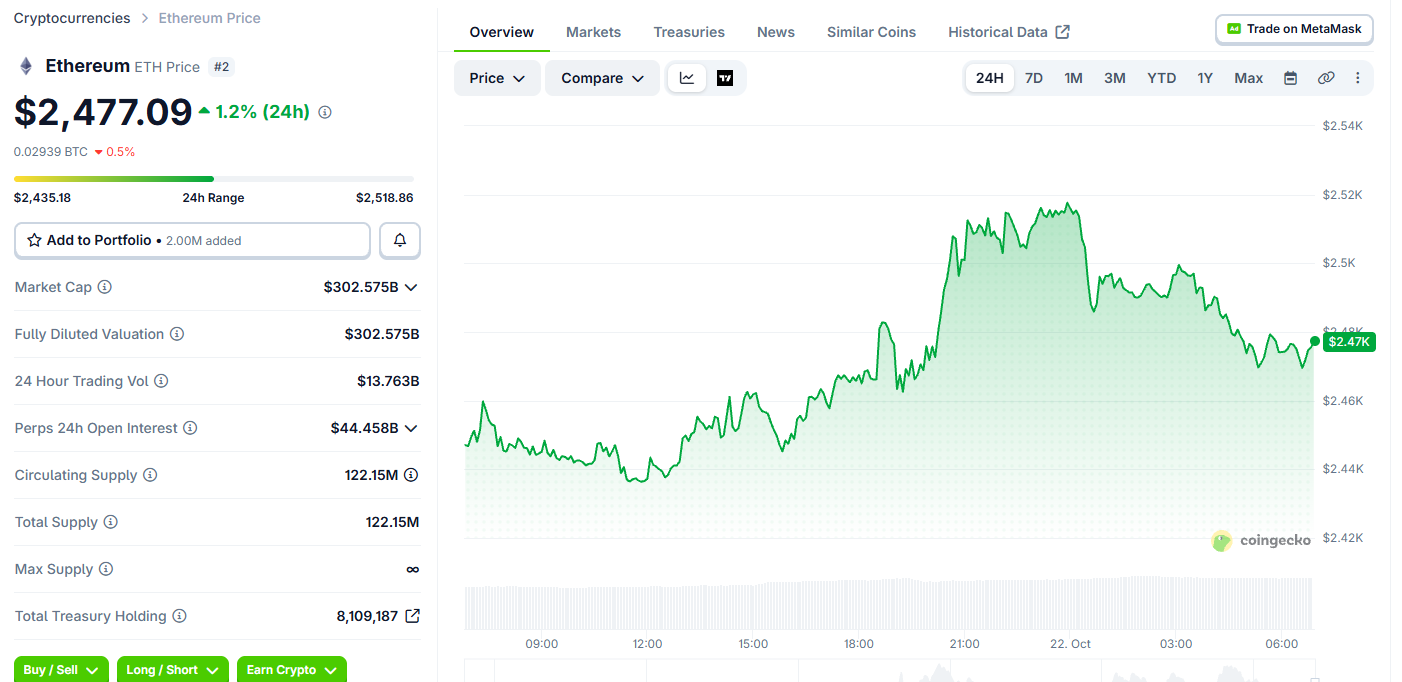Open the Similar Coins tab
The image size is (1402, 682).
point(871,32)
